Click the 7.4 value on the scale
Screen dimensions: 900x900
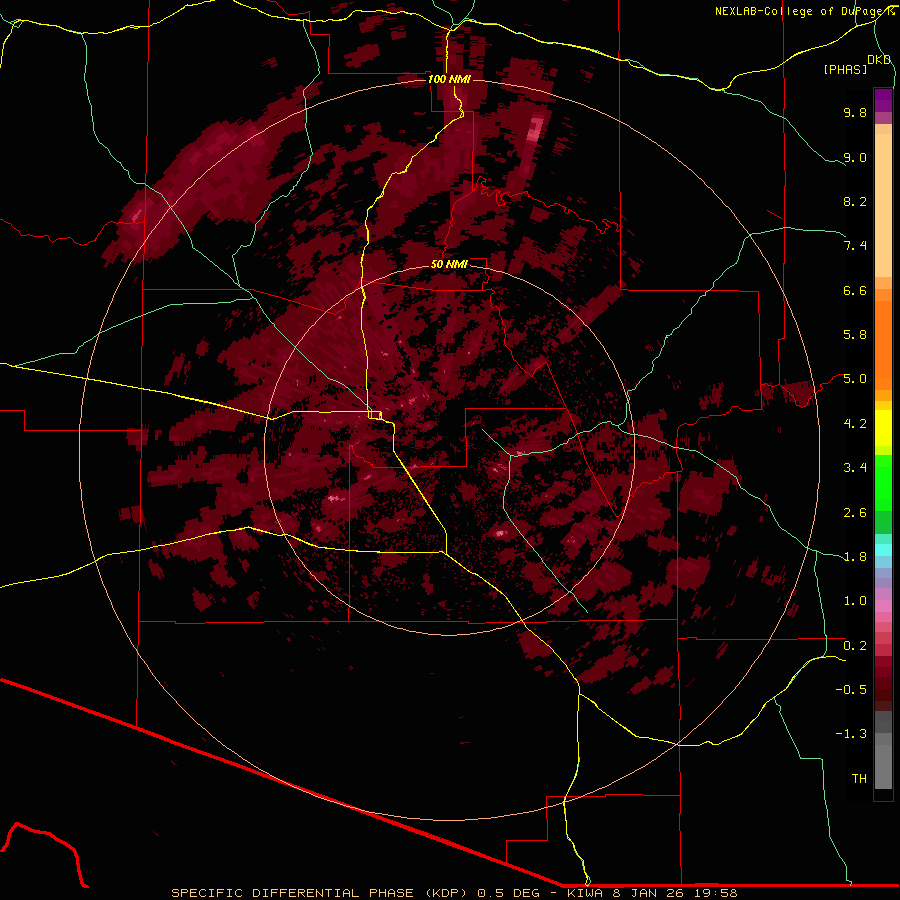click(855, 246)
